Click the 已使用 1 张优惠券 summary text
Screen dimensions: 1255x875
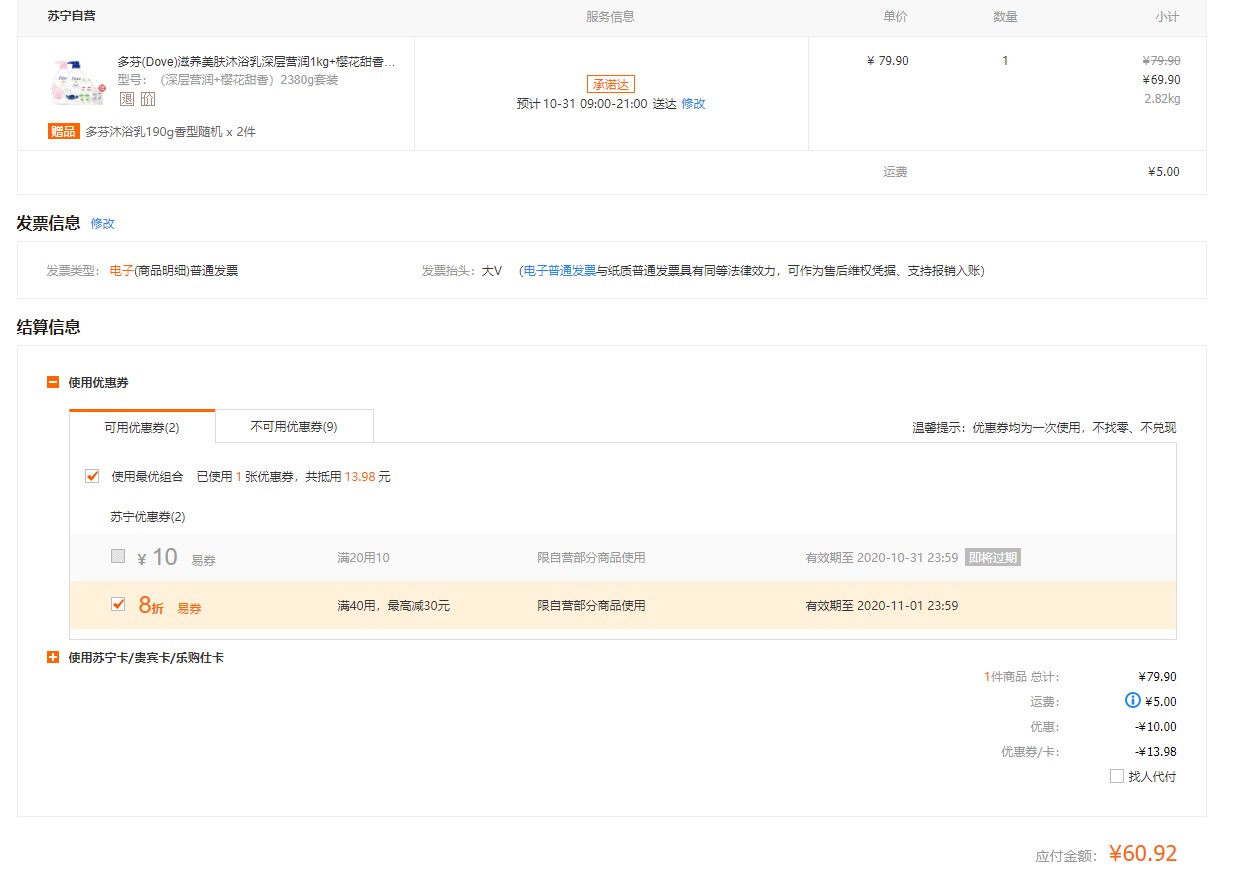click(294, 477)
